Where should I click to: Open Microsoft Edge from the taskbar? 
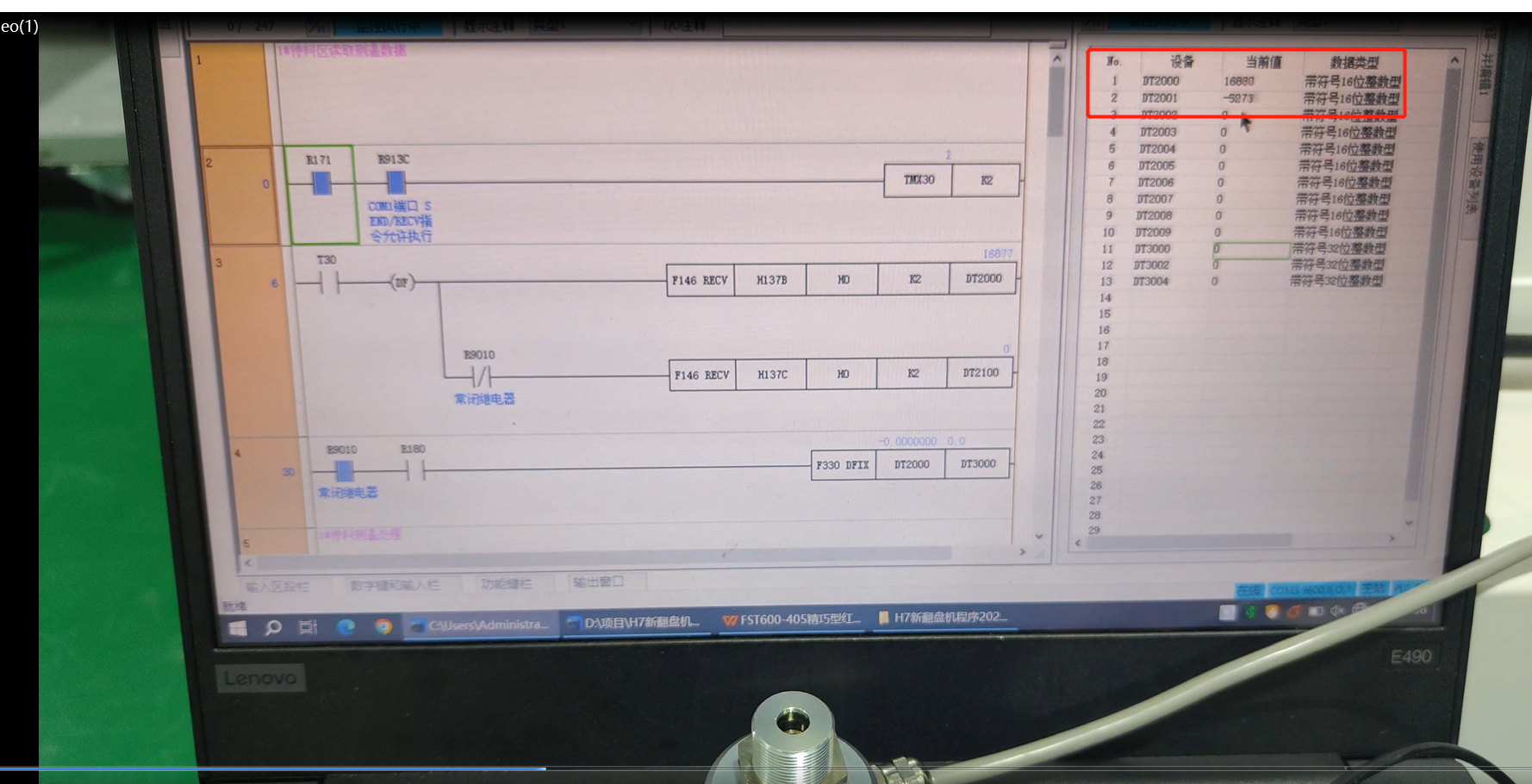point(346,626)
